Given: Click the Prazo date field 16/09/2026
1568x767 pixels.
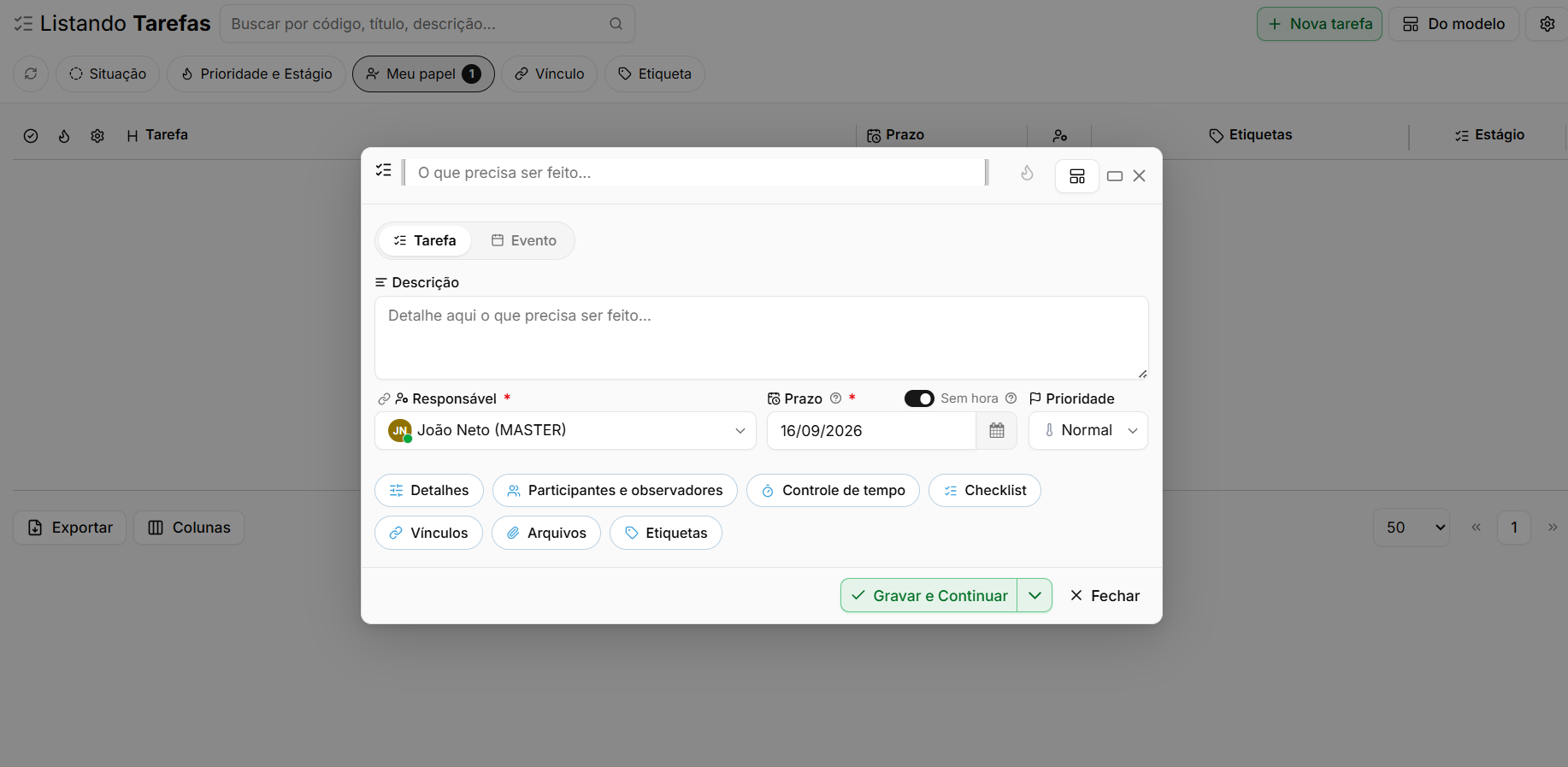Looking at the screenshot, I should pyautogui.click(x=871, y=431).
